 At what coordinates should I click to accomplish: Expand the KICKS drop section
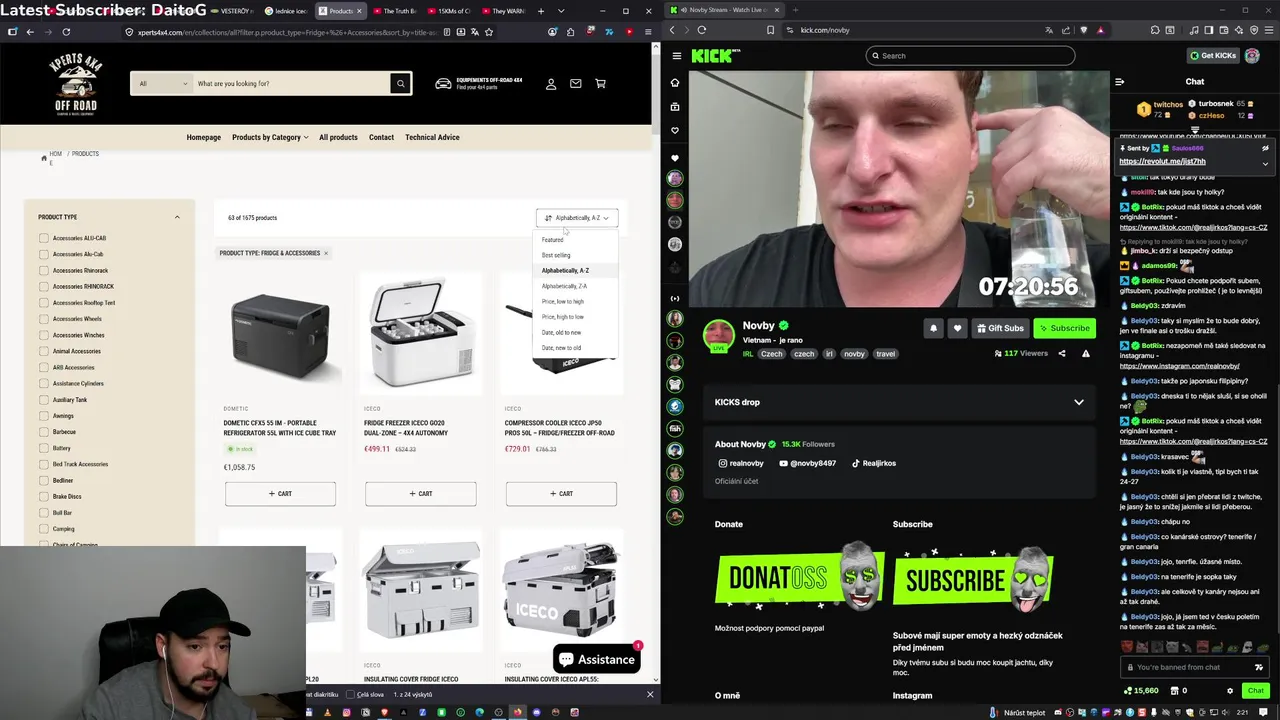1079,402
